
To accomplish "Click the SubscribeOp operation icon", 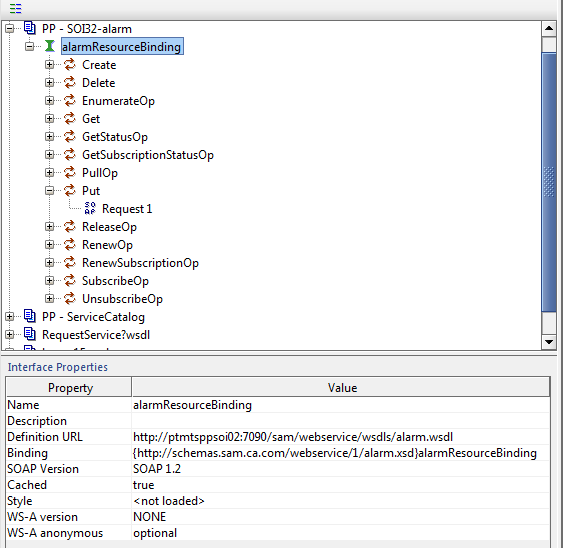I will pos(70,280).
